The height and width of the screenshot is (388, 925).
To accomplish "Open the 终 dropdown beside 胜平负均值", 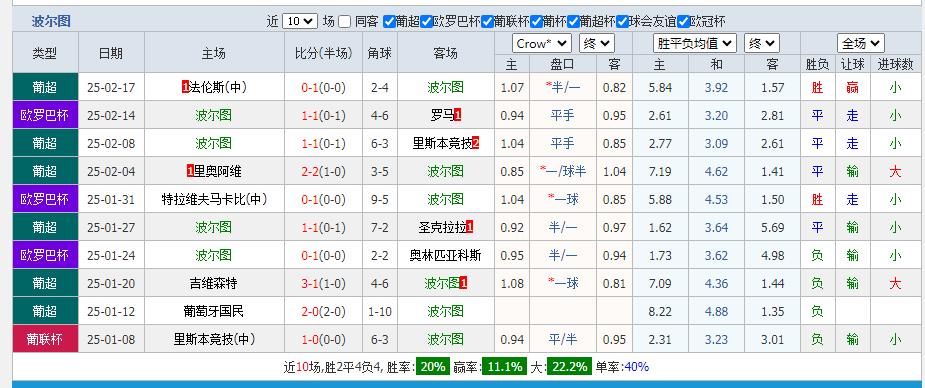I will [x=762, y=44].
